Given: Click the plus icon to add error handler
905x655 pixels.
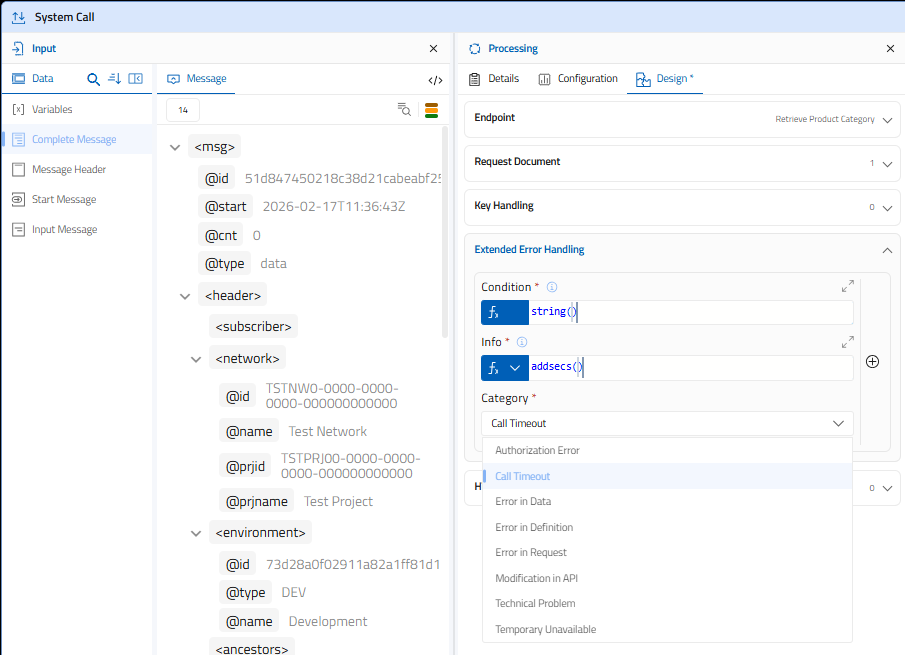Looking at the screenshot, I should tap(872, 362).
